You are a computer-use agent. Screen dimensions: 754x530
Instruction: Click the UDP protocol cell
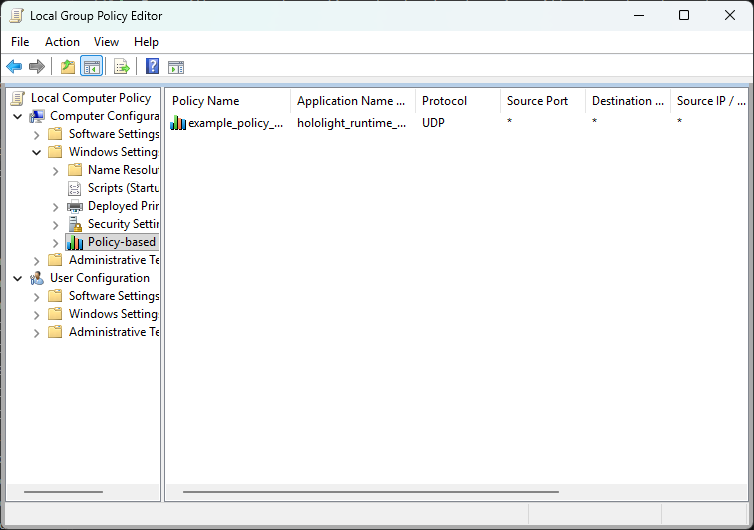[433, 123]
